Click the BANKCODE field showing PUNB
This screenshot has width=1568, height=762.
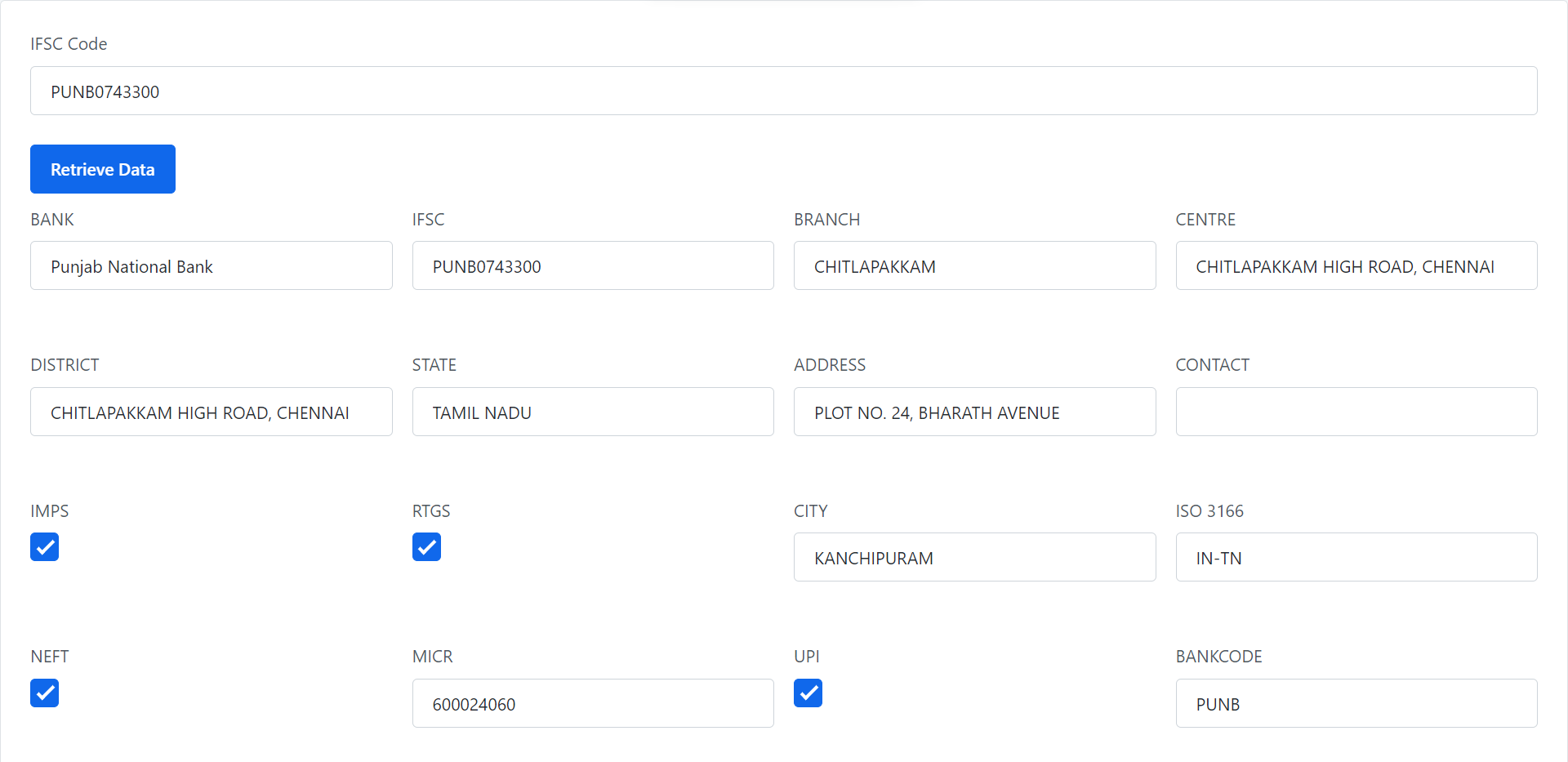(1356, 703)
